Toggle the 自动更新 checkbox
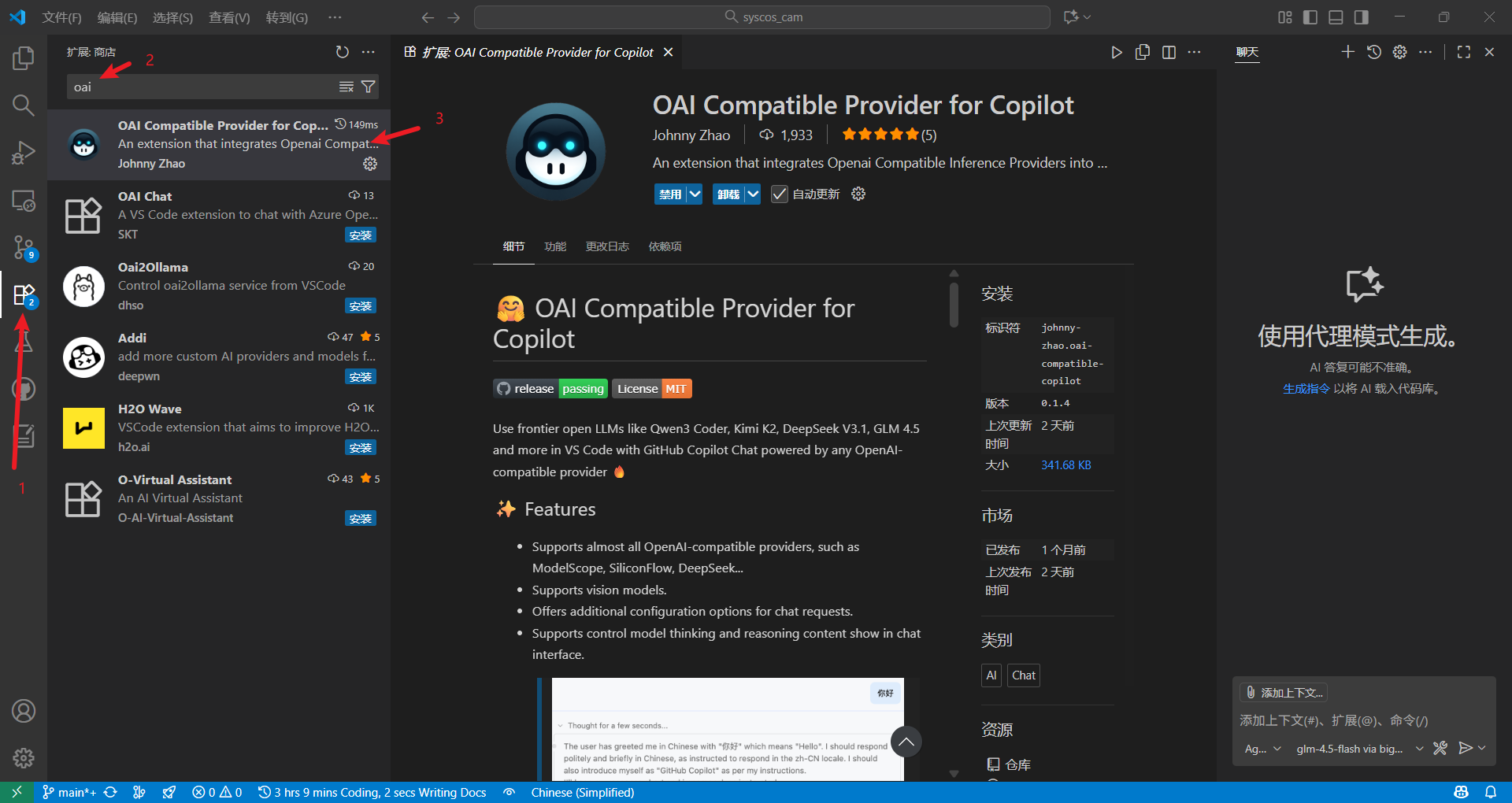1512x803 pixels. pos(779,194)
